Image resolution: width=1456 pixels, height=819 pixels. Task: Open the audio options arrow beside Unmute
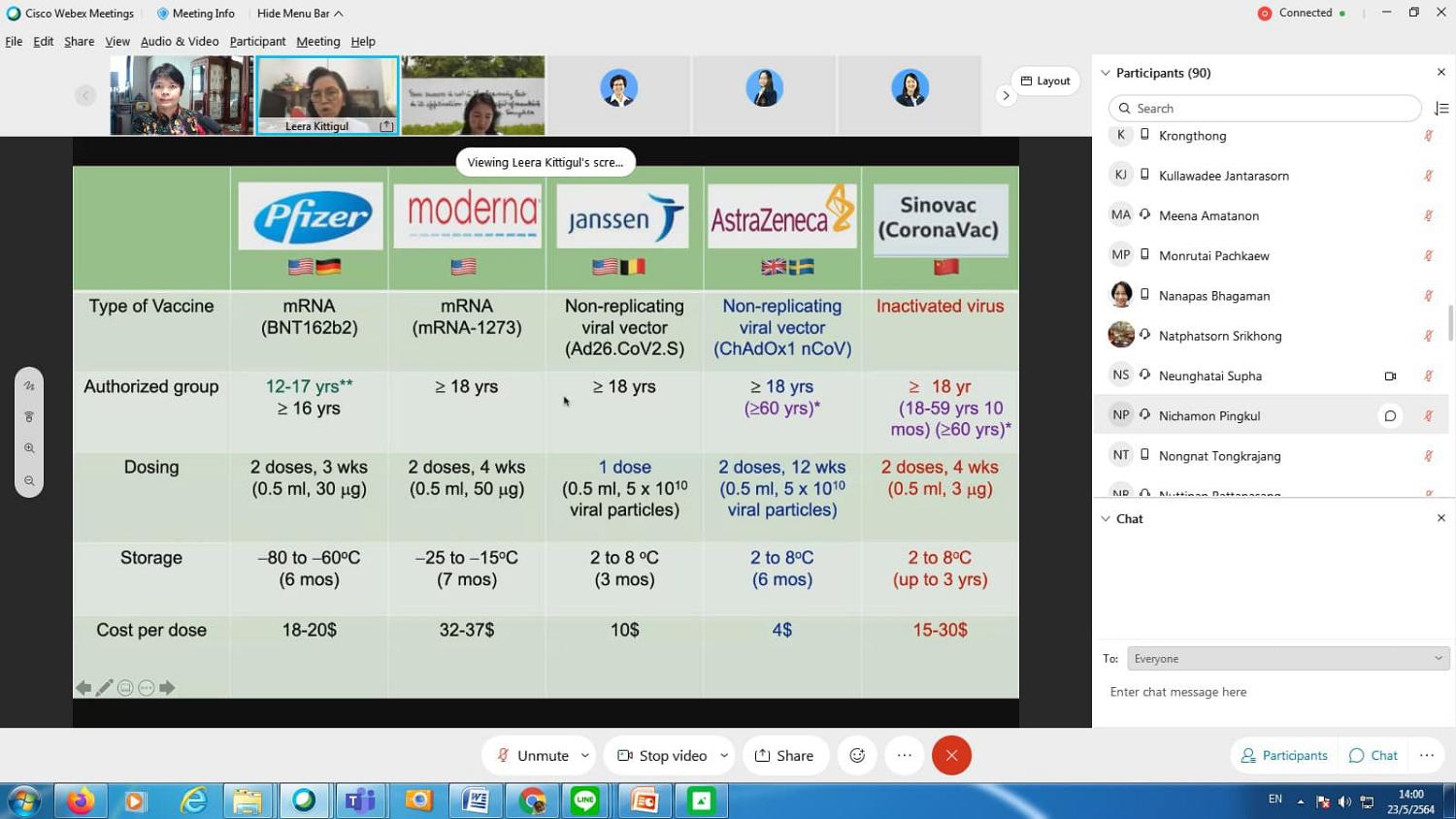[585, 755]
